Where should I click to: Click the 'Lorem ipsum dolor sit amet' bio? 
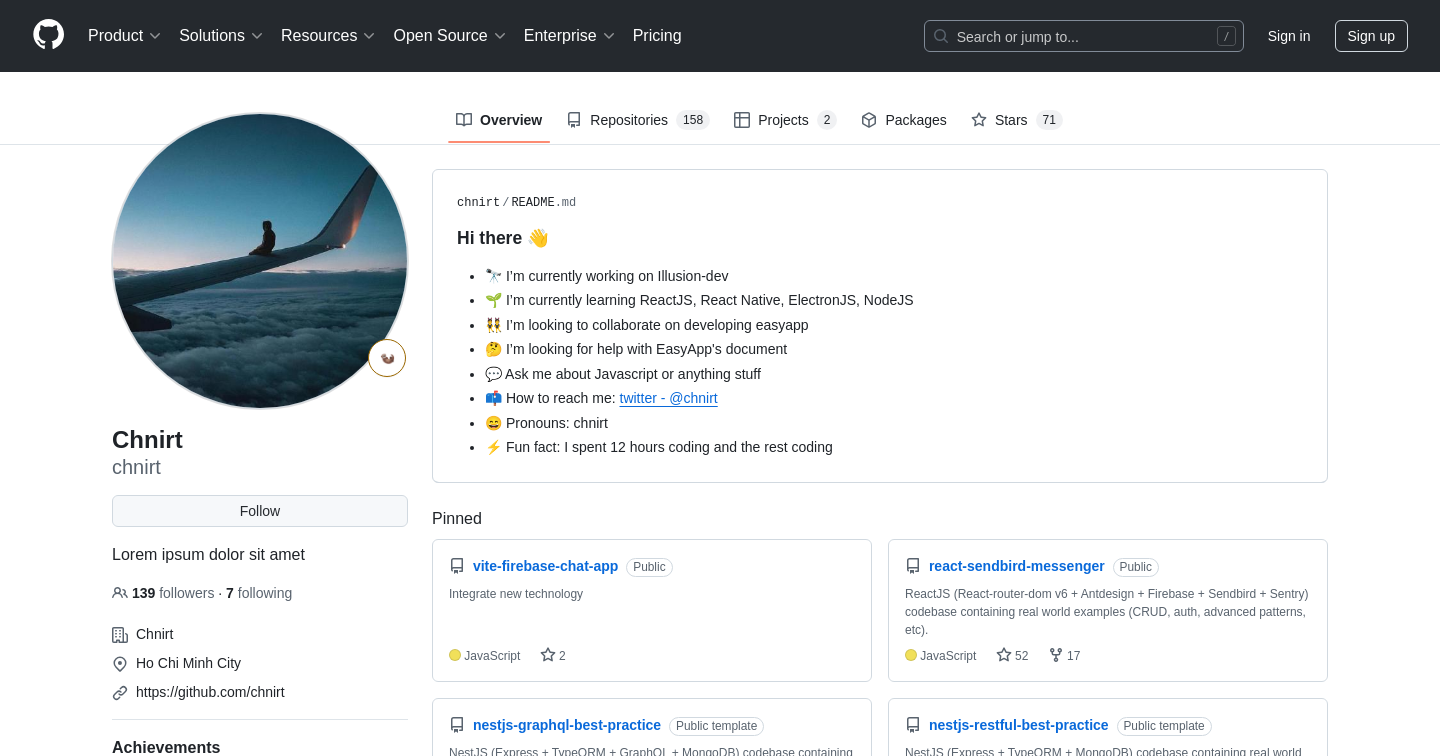click(208, 554)
